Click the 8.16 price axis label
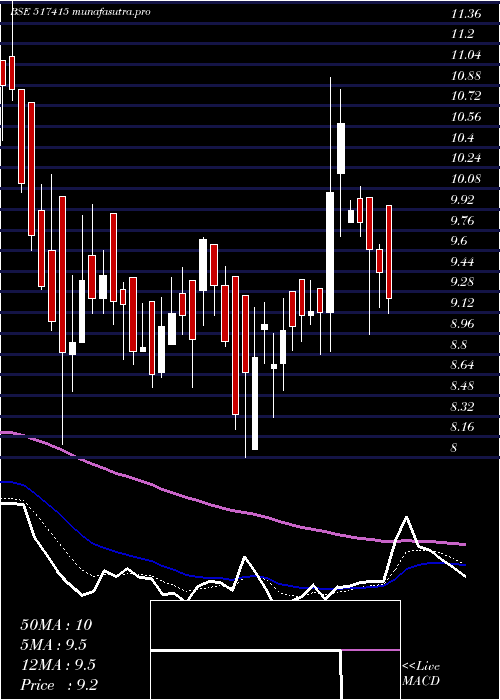The width and height of the screenshot is (500, 700). point(462,428)
